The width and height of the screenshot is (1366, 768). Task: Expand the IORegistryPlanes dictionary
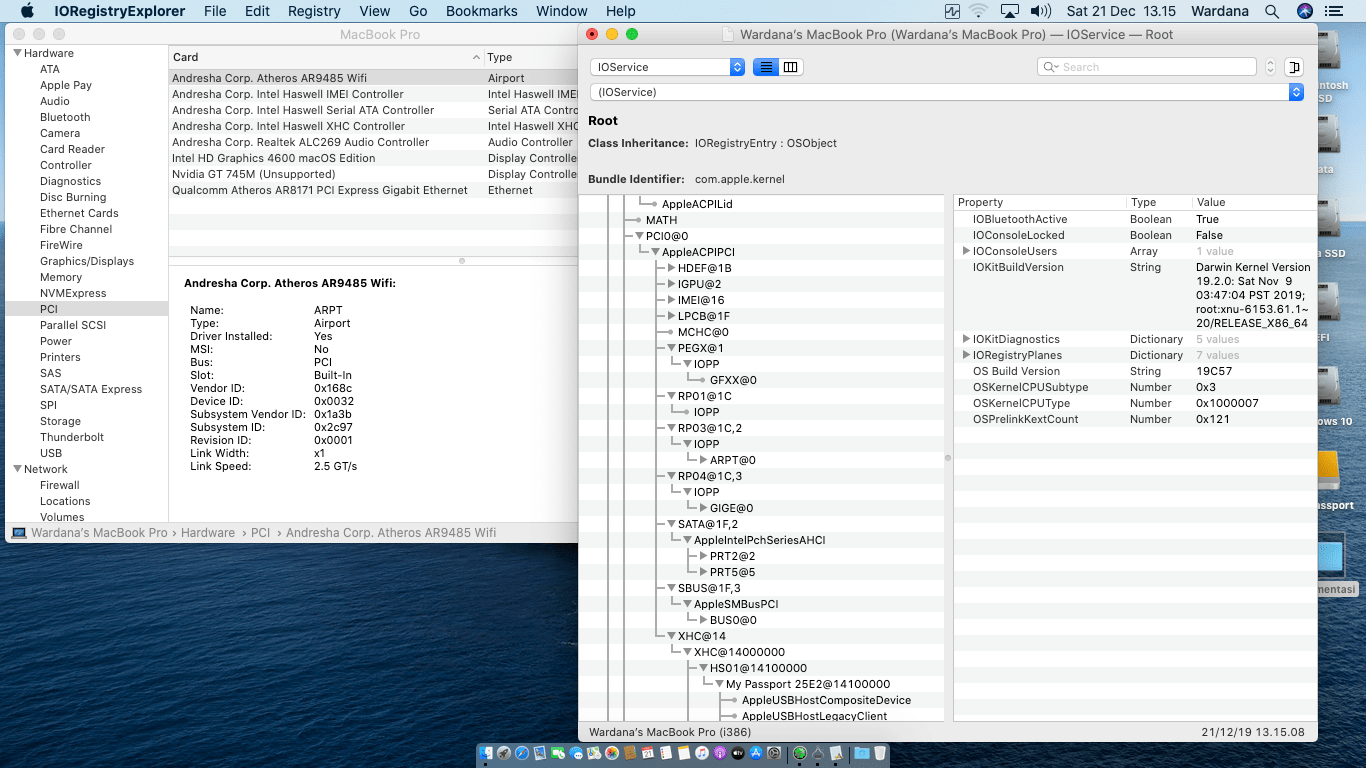click(966, 355)
